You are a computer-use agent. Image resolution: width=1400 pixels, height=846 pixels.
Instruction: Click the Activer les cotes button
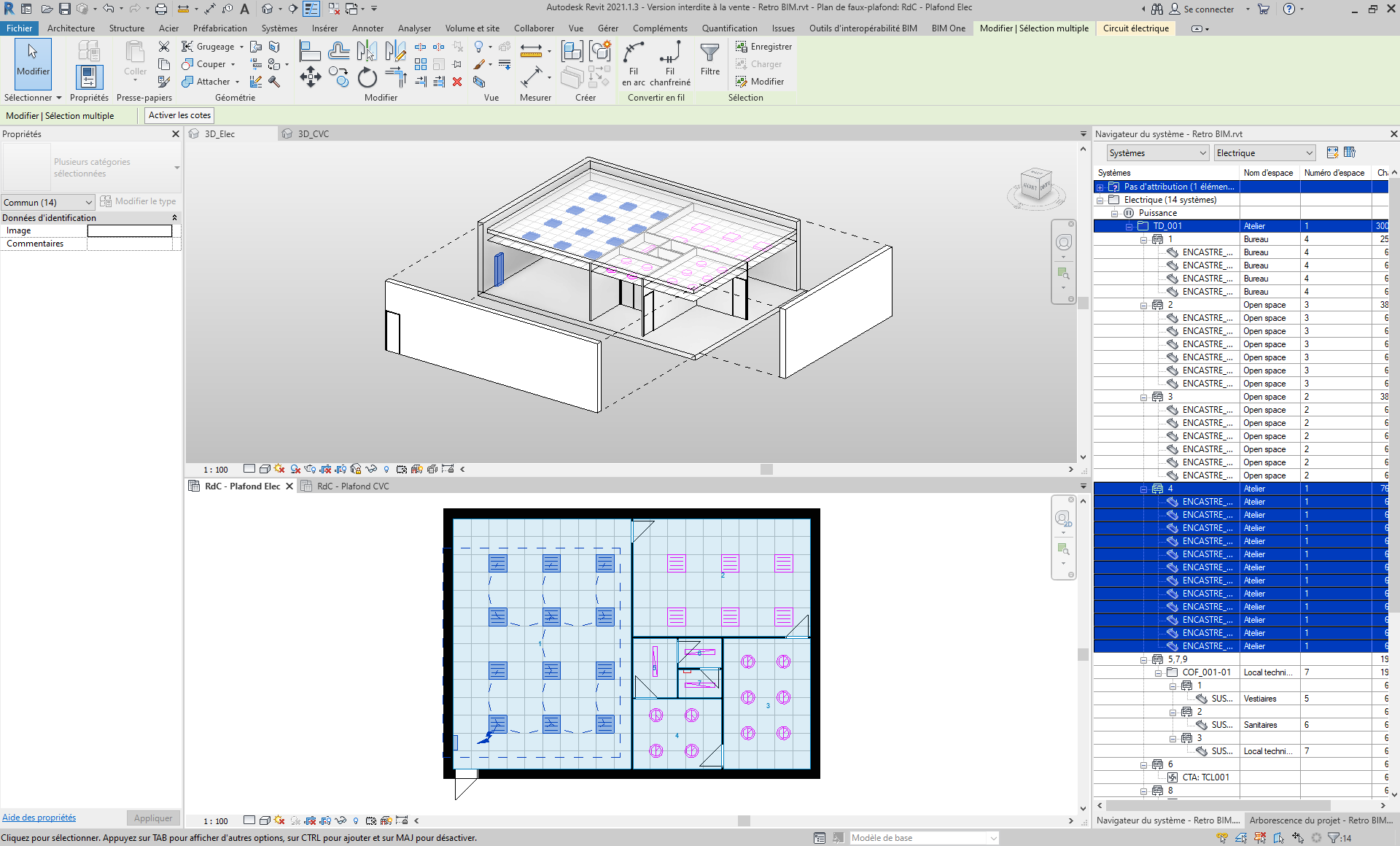click(x=179, y=115)
